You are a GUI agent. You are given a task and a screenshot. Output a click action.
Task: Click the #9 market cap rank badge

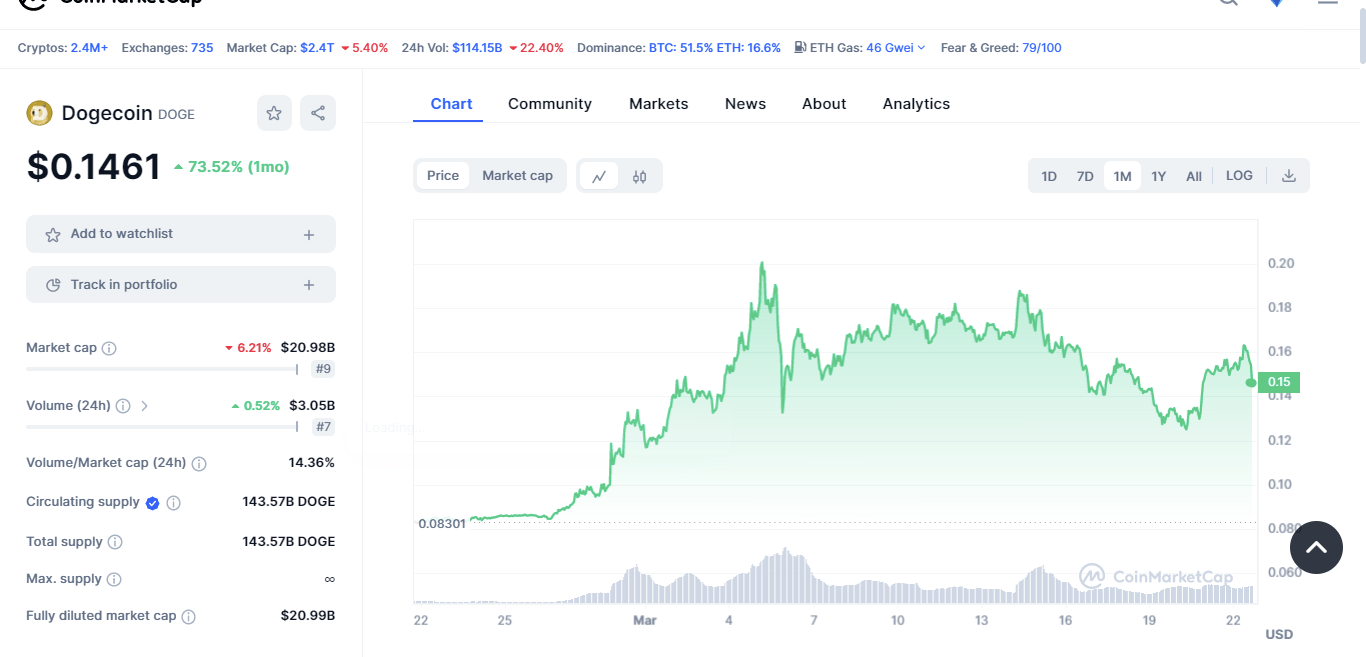[x=323, y=369]
